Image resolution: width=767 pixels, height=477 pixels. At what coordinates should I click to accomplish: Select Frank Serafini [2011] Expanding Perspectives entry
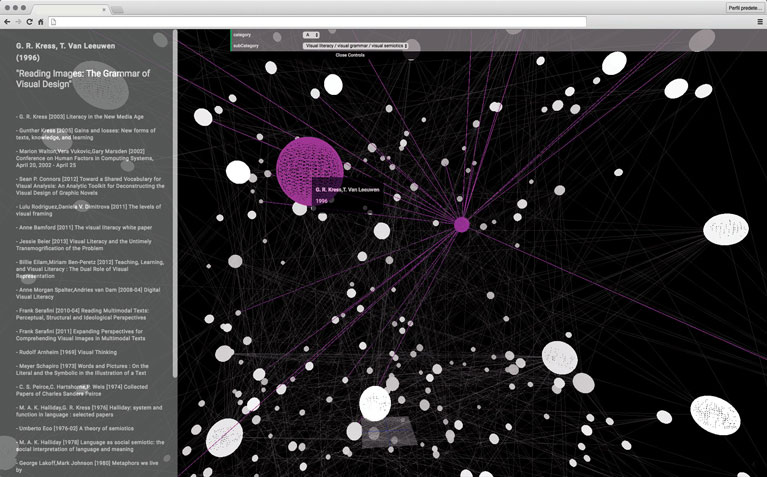81,335
